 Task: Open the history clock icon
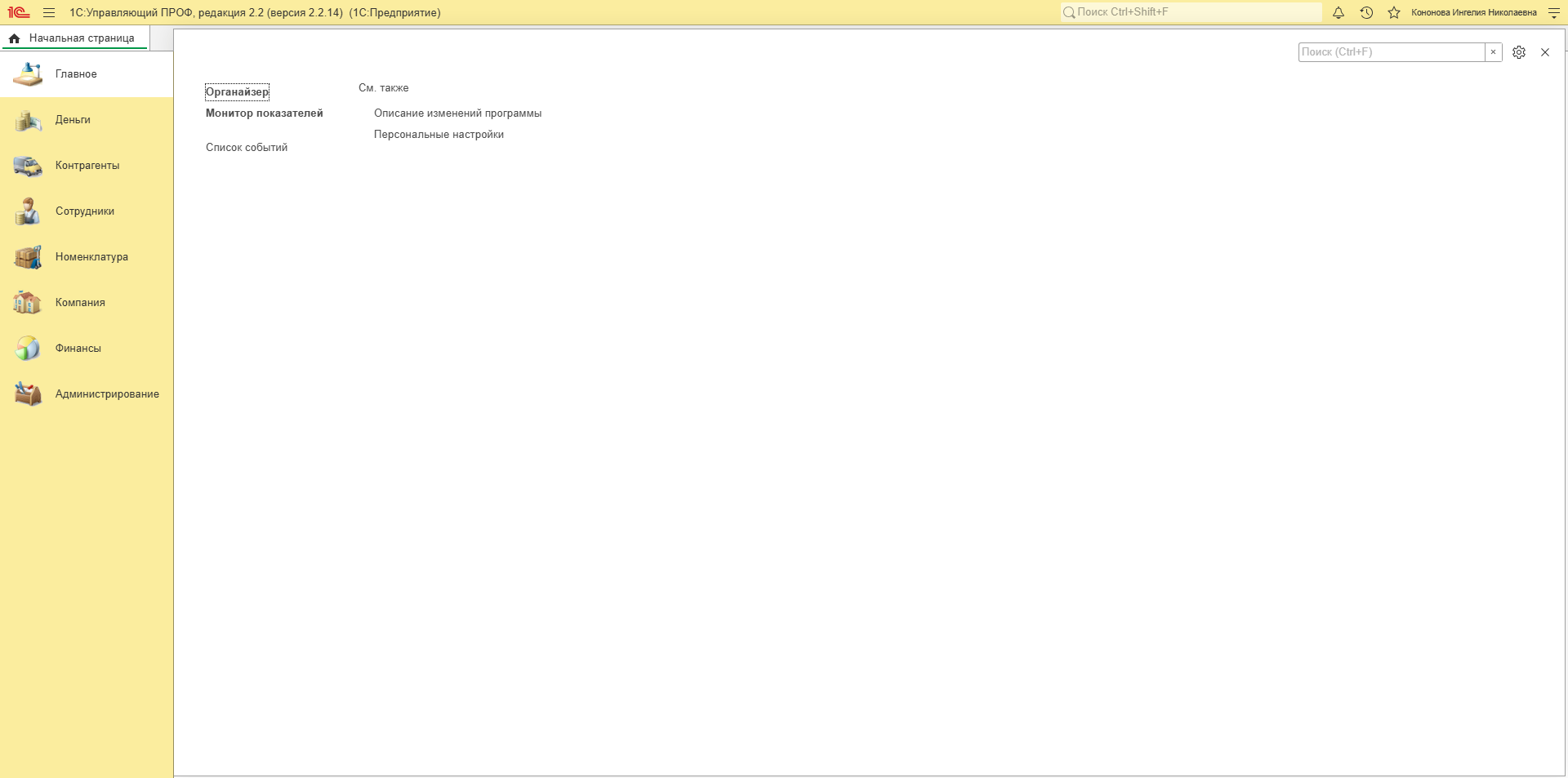click(1366, 12)
